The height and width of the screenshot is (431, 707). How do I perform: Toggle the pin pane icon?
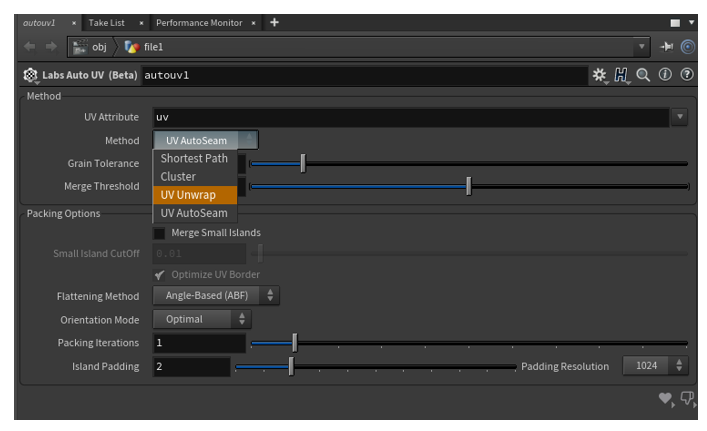tap(666, 46)
